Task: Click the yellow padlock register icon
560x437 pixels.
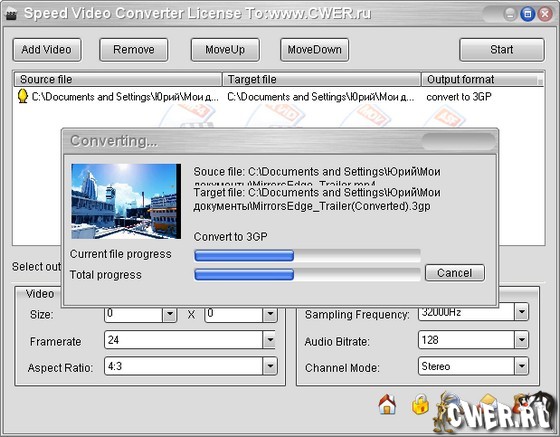Action: tap(420, 404)
